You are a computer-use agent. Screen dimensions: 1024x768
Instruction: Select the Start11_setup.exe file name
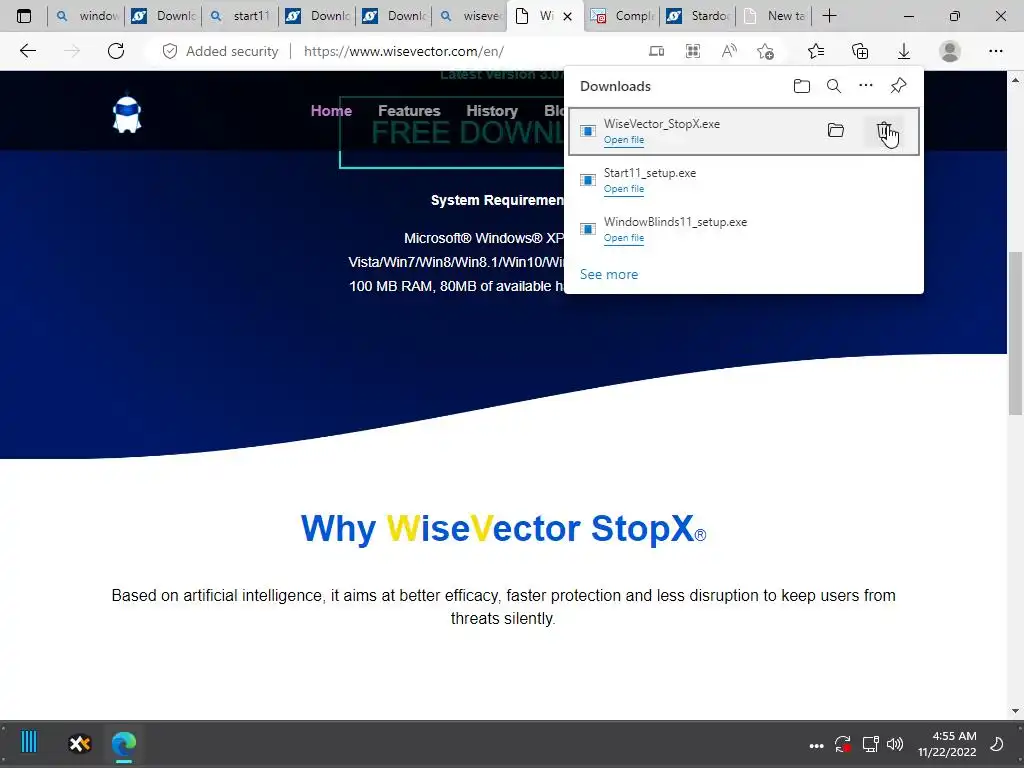coord(650,173)
